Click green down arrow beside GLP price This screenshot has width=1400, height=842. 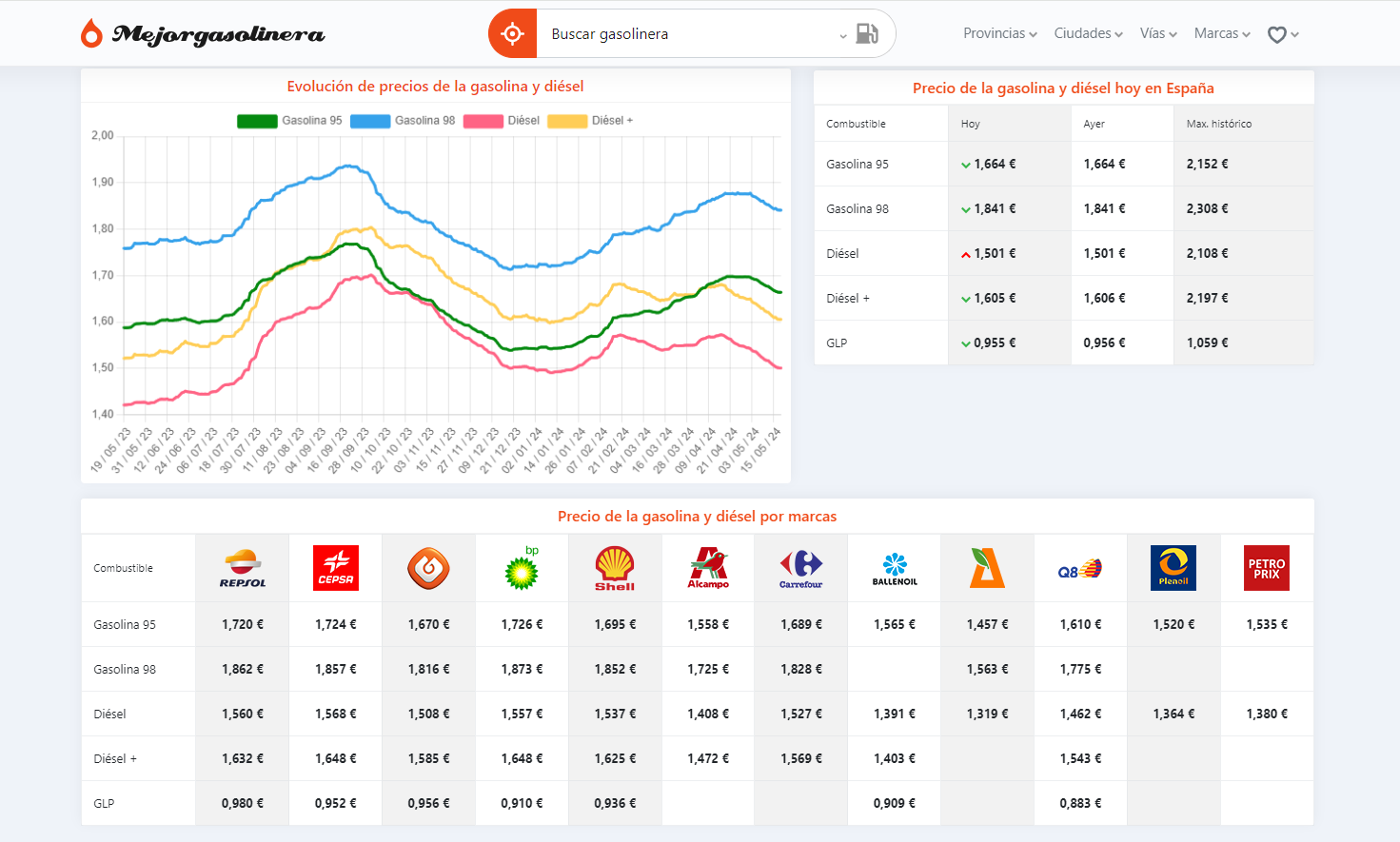point(966,343)
